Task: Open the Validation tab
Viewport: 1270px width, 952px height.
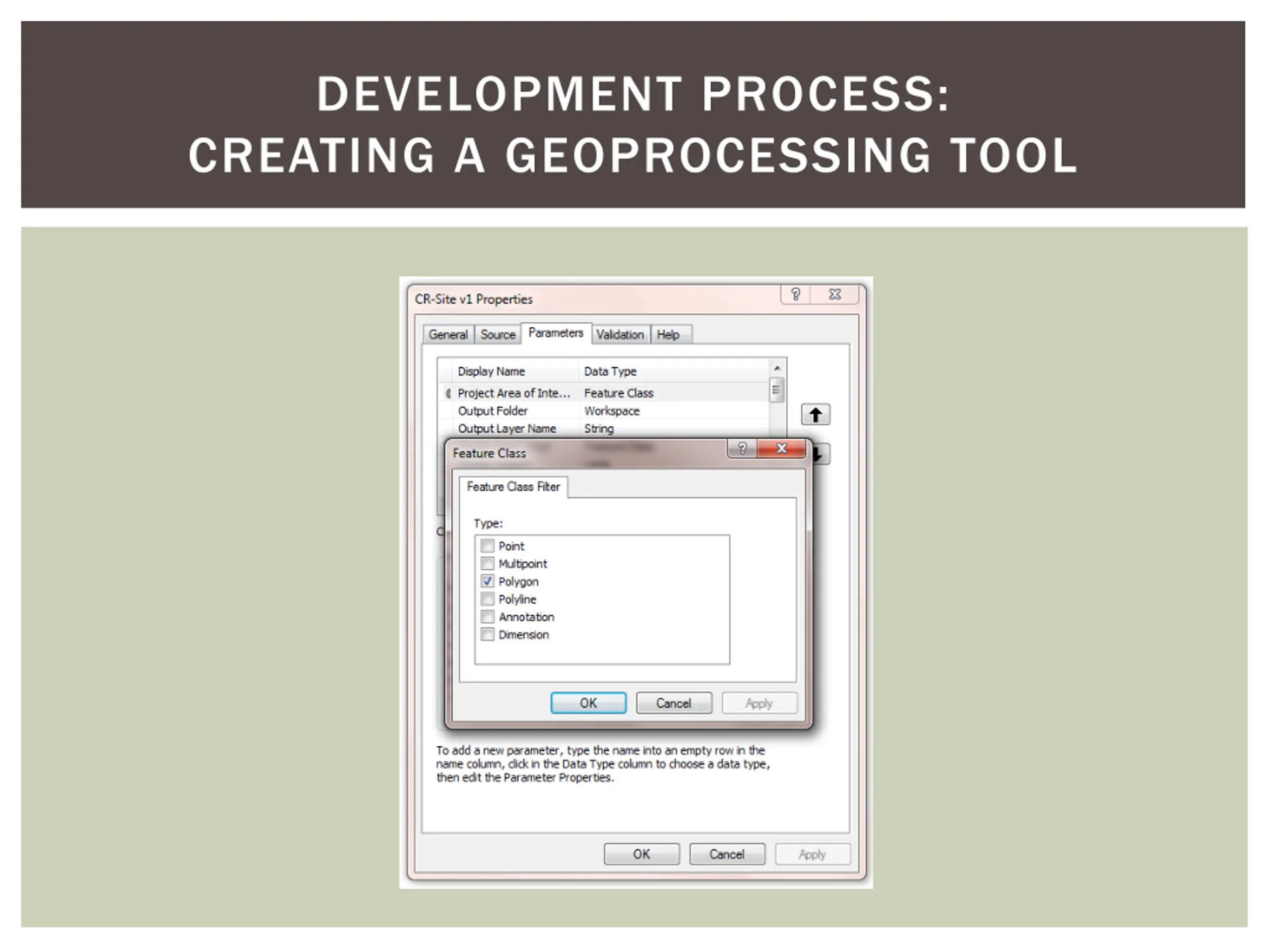Action: 620,335
